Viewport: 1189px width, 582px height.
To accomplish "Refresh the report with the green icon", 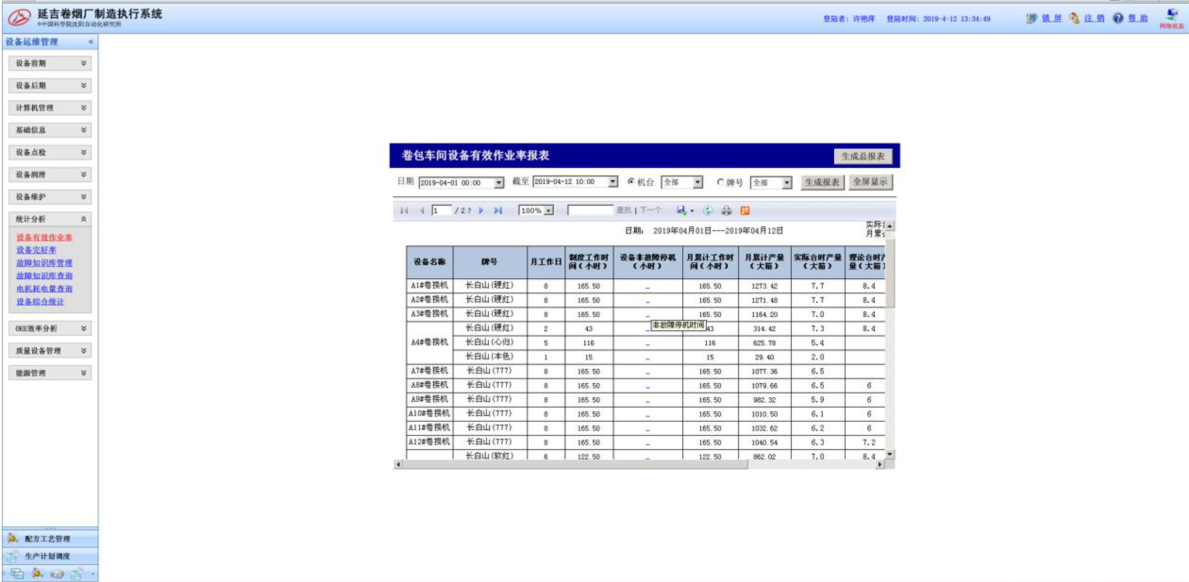I will 707,211.
